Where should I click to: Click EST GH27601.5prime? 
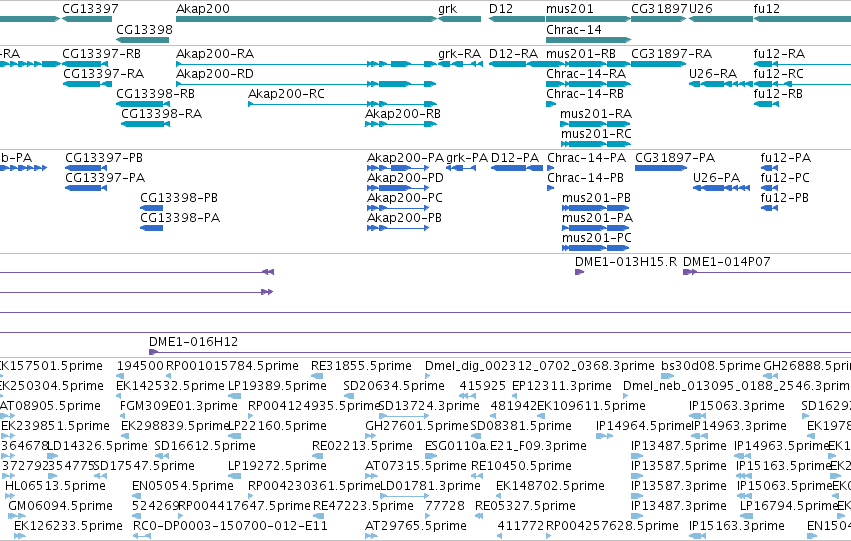point(372,436)
